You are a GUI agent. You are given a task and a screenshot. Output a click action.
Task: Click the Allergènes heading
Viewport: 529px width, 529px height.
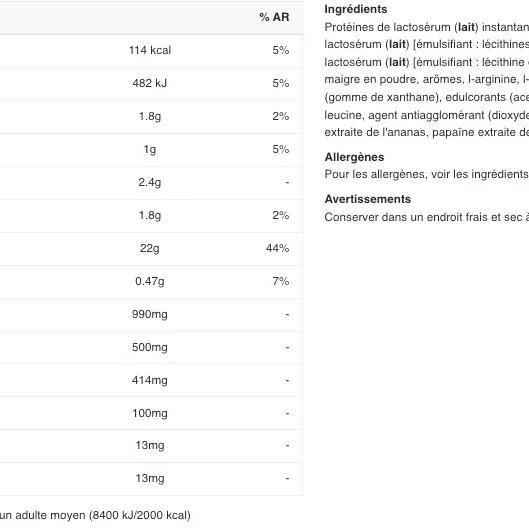pos(354,157)
